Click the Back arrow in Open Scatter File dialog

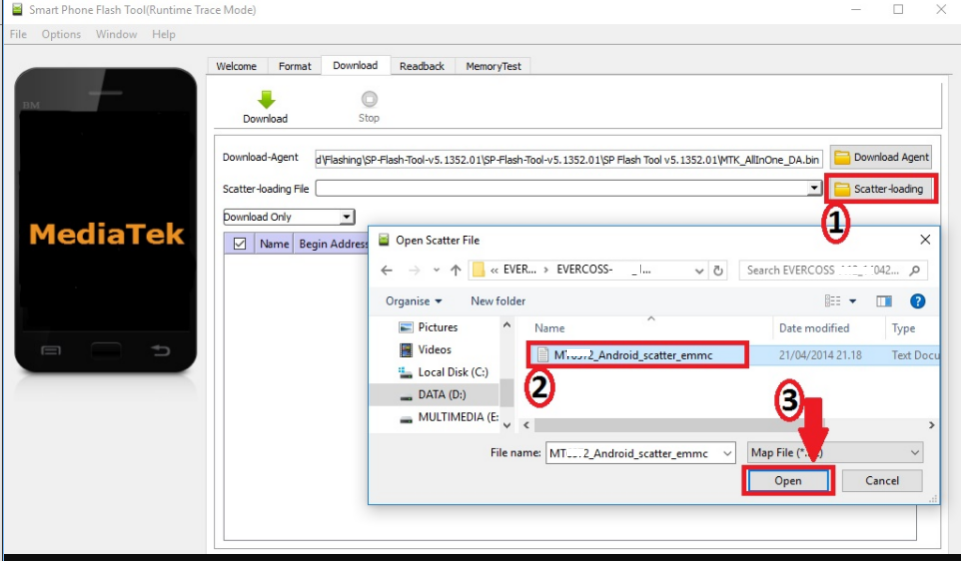pyautogui.click(x=386, y=270)
